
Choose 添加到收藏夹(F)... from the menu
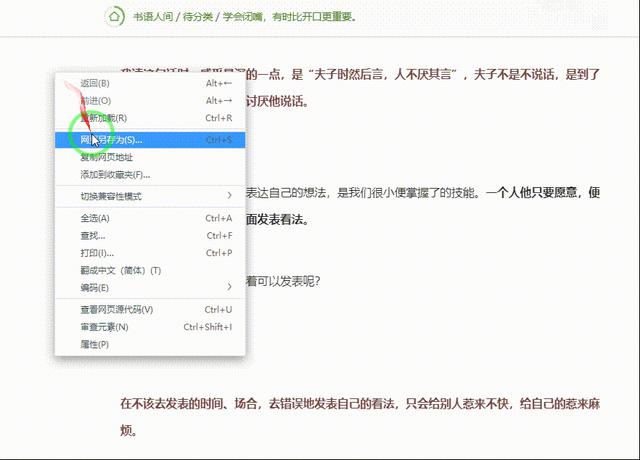tap(150, 175)
